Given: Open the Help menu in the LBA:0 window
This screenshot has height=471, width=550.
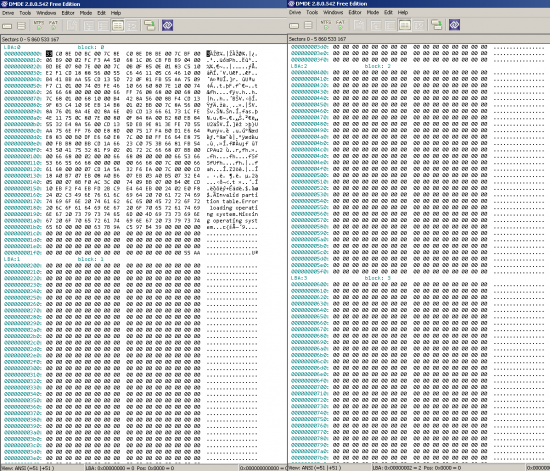Looking at the screenshot, I should coord(116,13).
